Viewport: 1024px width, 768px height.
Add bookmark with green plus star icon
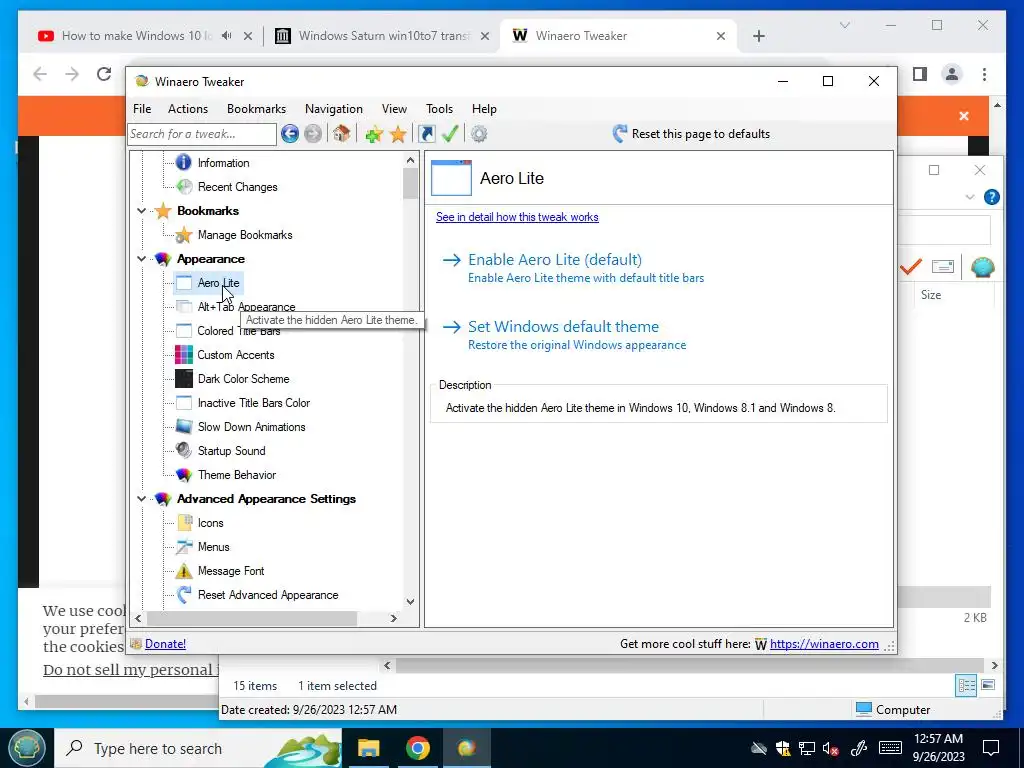374,134
